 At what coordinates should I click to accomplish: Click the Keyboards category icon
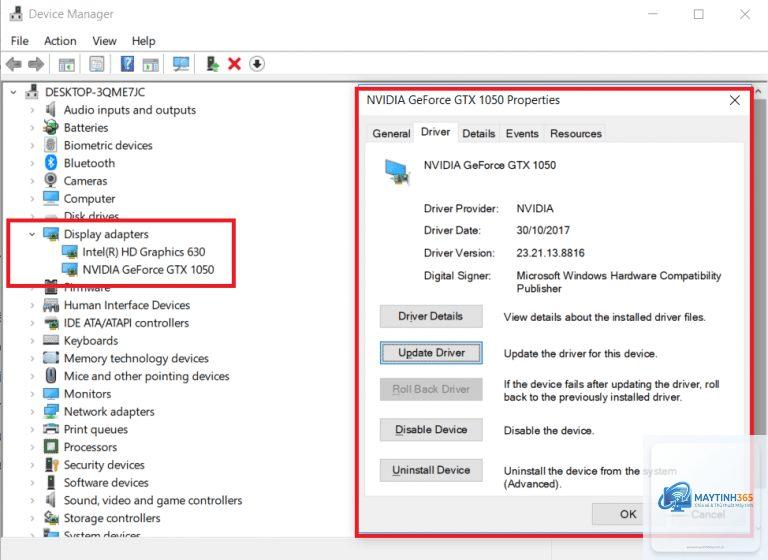[x=51, y=340]
